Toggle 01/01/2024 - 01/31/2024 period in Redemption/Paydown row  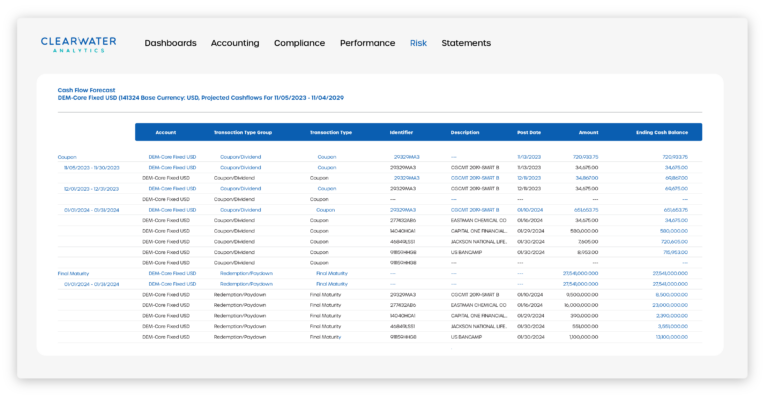pyautogui.click(x=92, y=284)
